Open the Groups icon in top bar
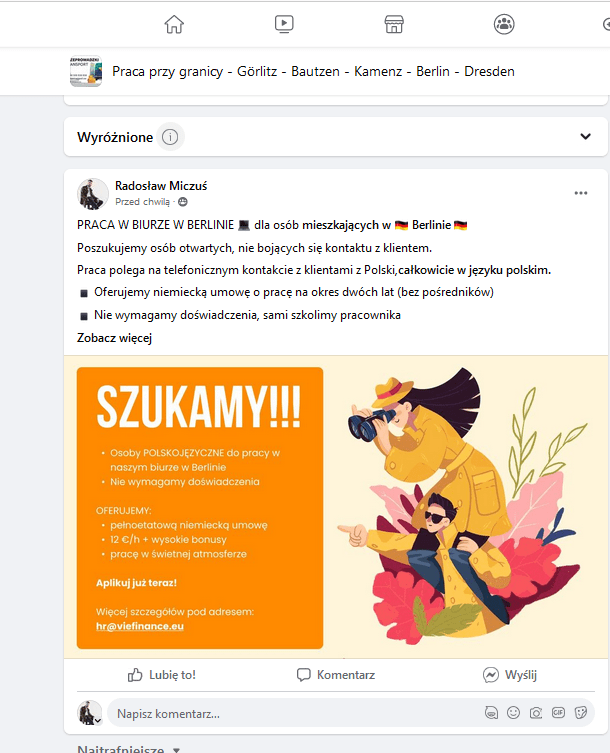Screen dimensions: 610x753 (504, 24)
